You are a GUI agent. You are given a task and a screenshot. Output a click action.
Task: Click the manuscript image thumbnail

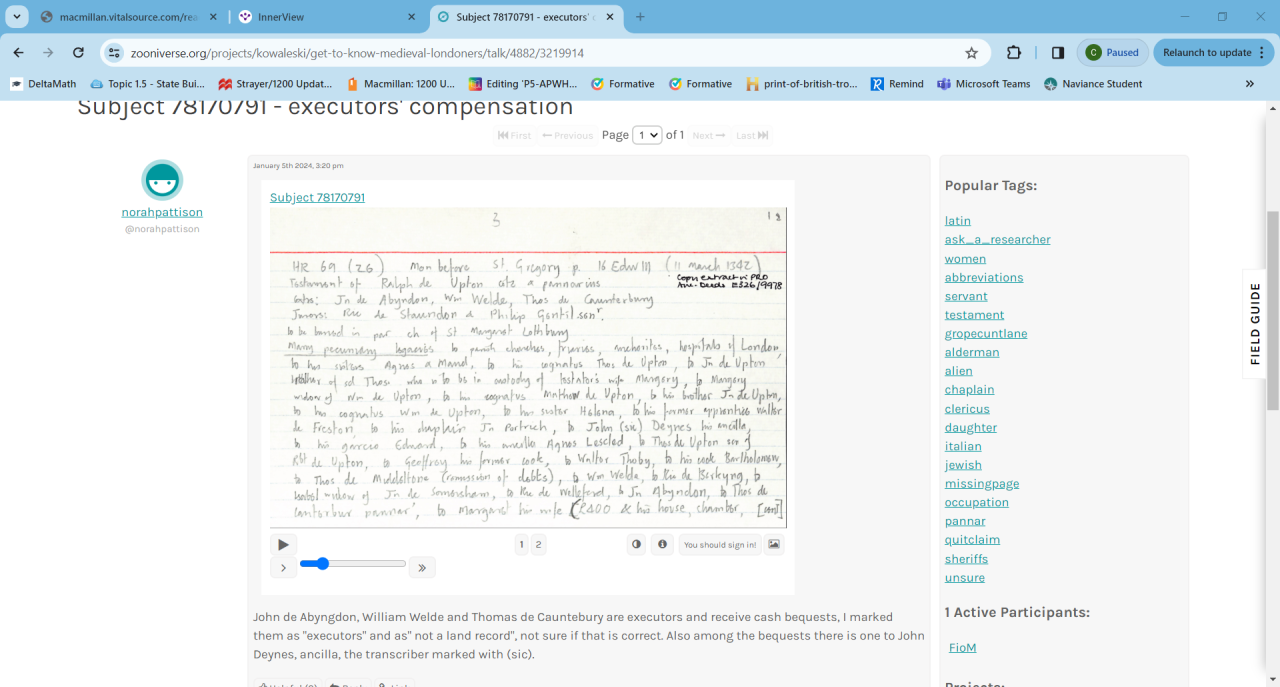click(x=528, y=367)
